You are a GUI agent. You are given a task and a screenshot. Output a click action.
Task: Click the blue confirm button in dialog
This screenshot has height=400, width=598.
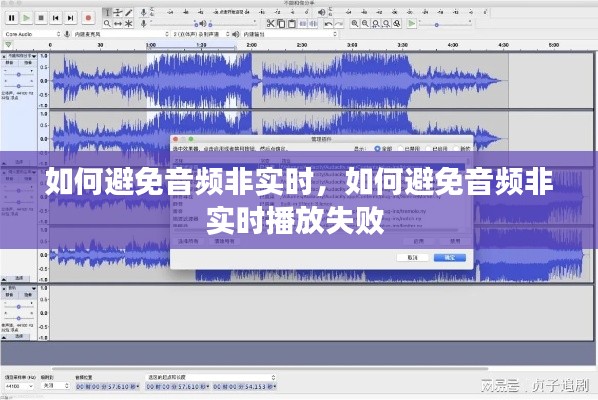click(450, 258)
